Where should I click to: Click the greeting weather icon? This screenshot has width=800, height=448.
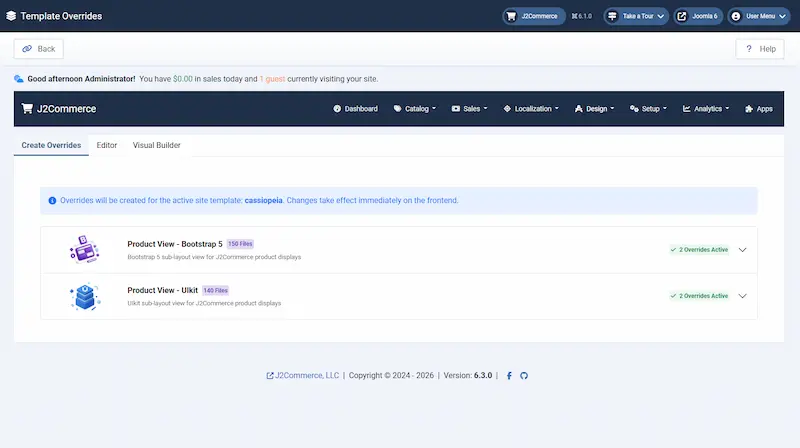coord(19,79)
